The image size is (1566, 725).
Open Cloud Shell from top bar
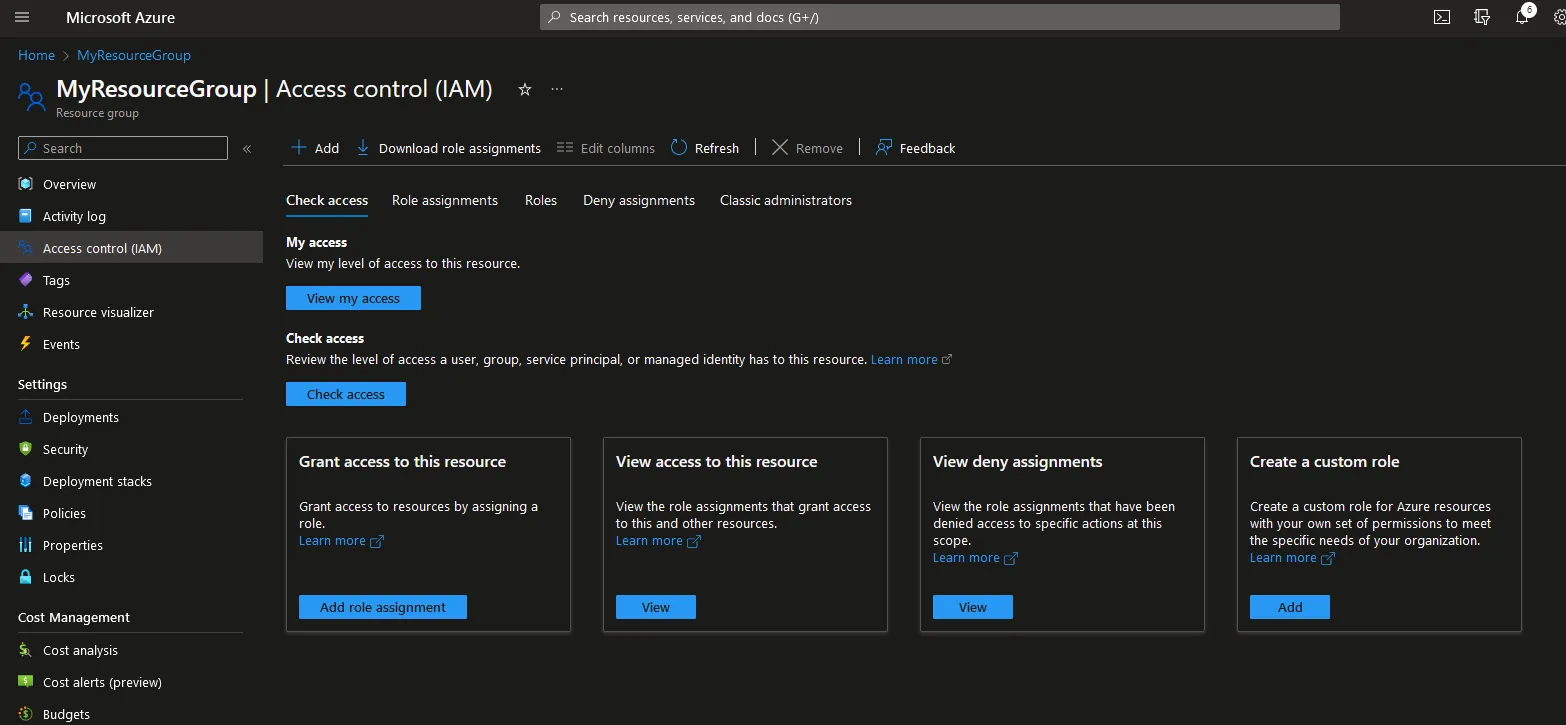click(x=1442, y=17)
